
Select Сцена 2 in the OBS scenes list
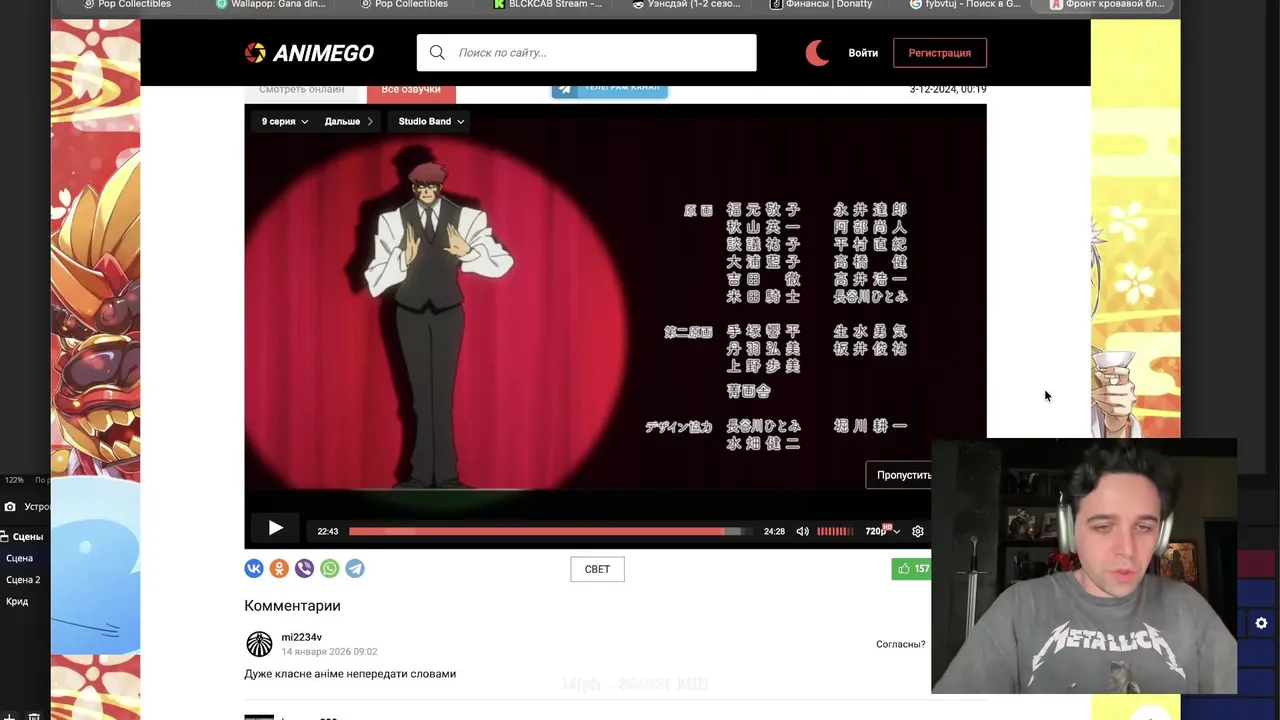pos(23,580)
